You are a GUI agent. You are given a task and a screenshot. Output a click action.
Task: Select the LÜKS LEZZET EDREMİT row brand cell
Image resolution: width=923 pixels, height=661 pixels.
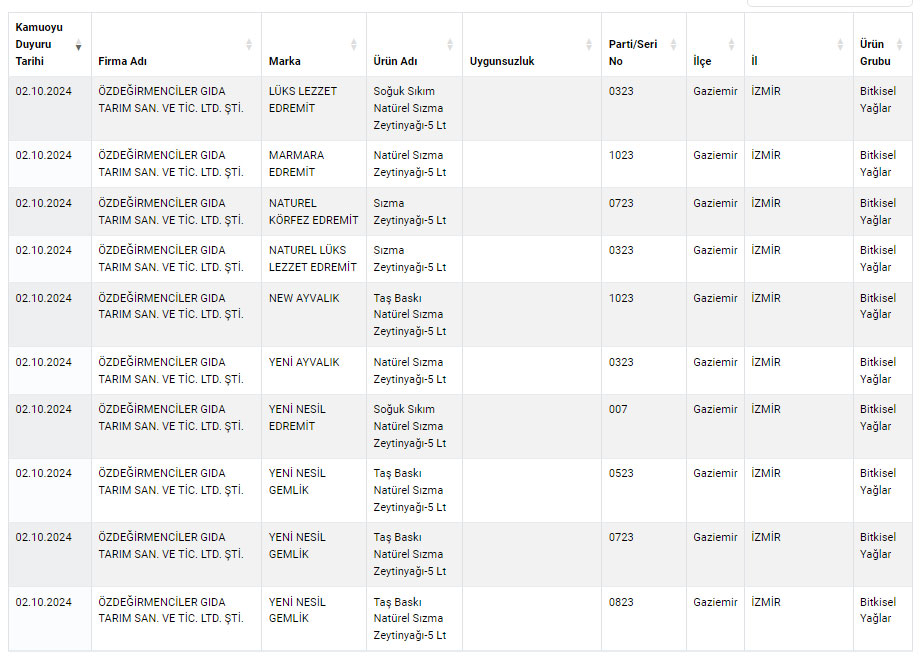[303, 99]
